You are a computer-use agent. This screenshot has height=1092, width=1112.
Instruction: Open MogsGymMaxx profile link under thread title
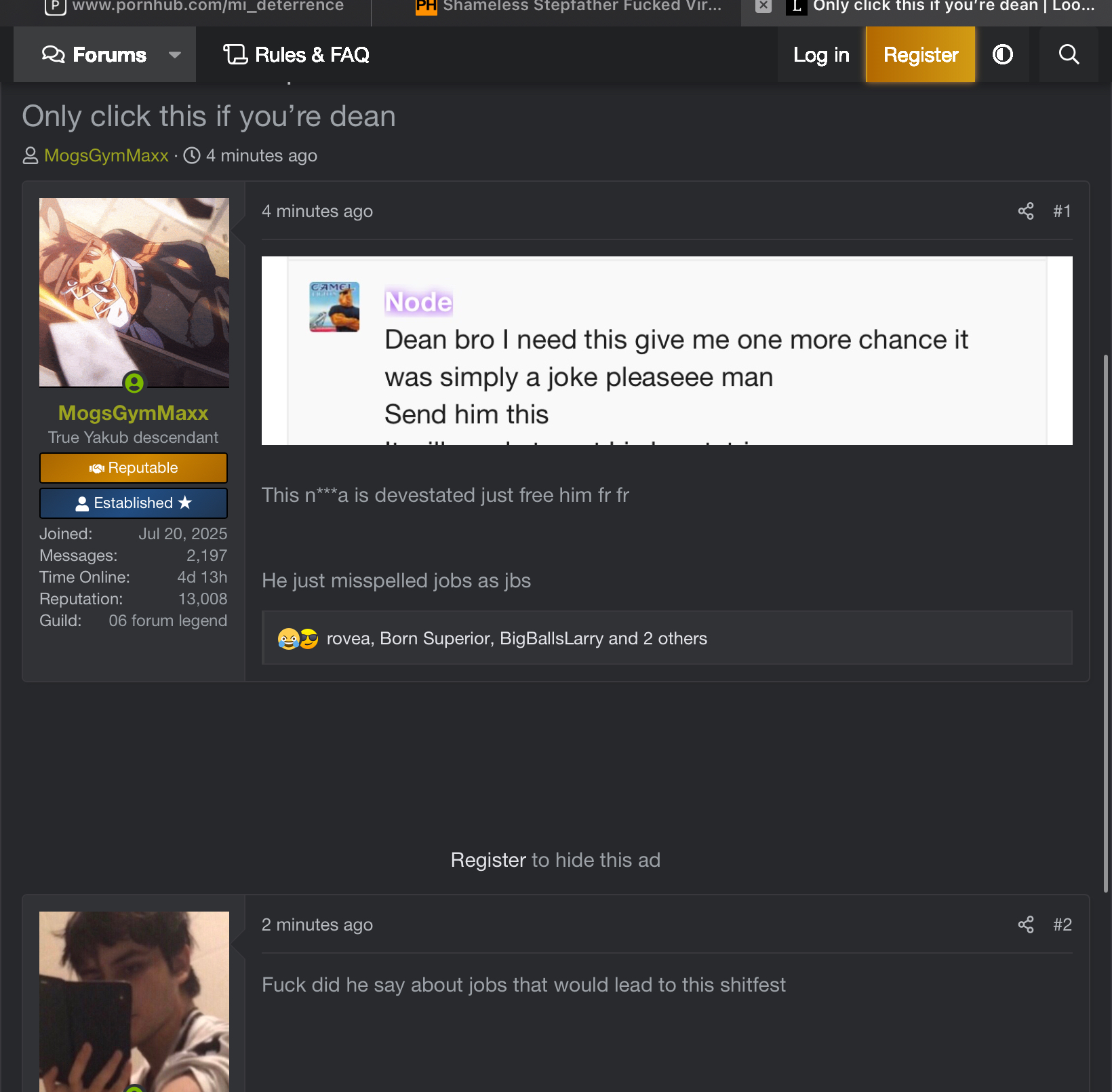(x=106, y=156)
